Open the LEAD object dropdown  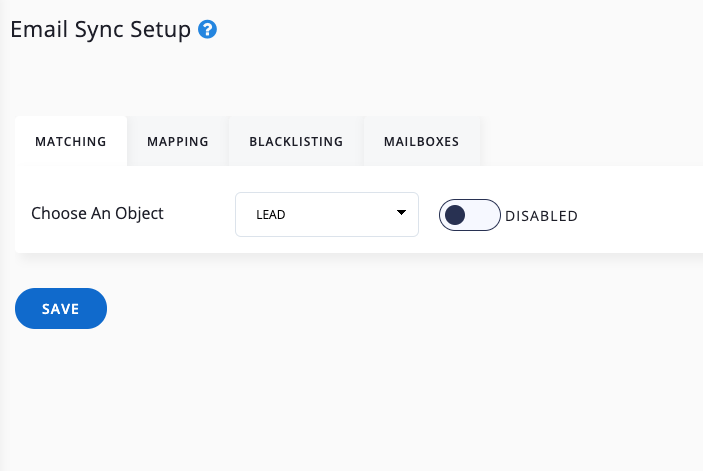(x=326, y=214)
